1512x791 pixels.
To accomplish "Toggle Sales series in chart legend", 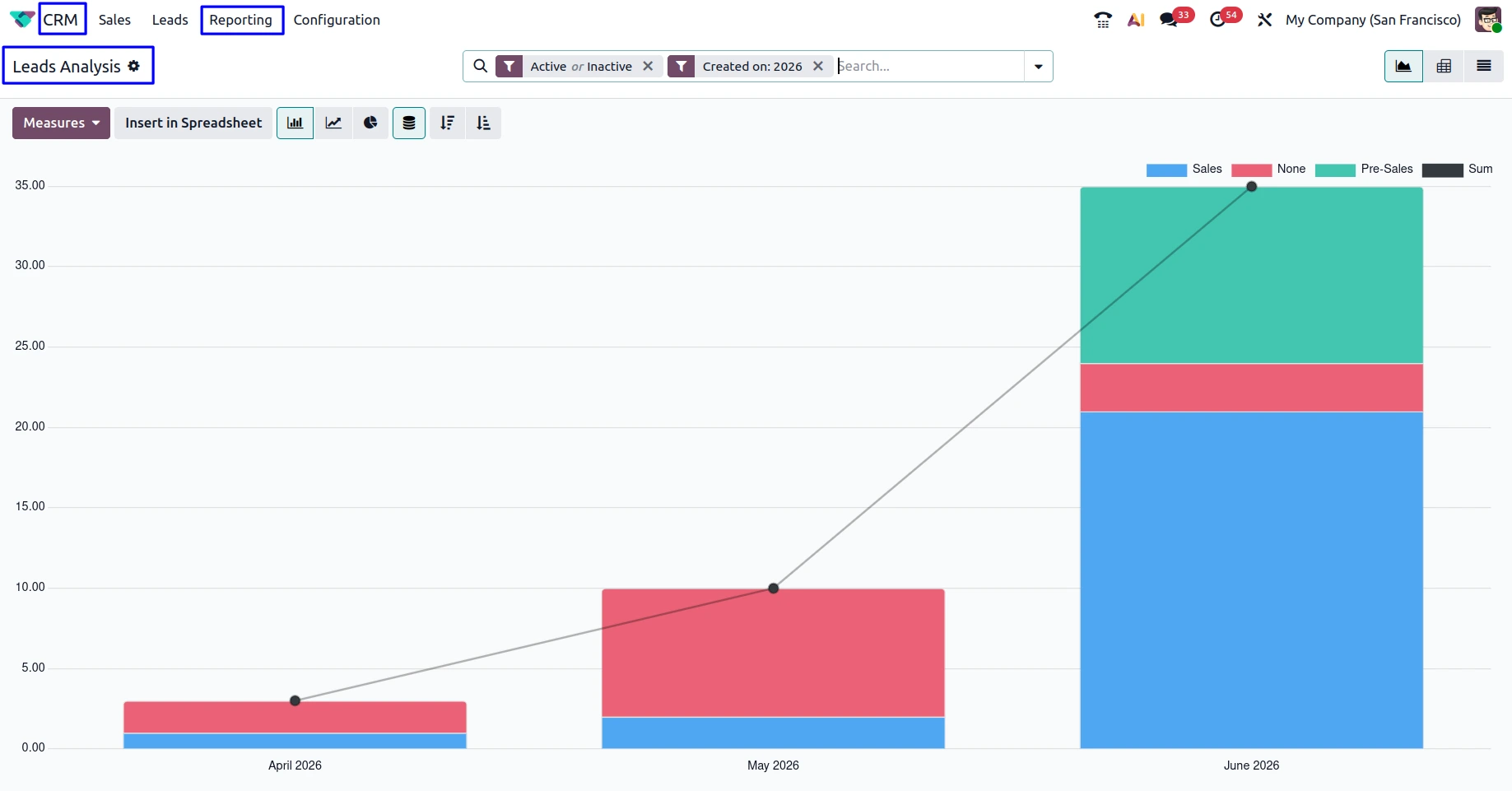I will pyautogui.click(x=1184, y=170).
